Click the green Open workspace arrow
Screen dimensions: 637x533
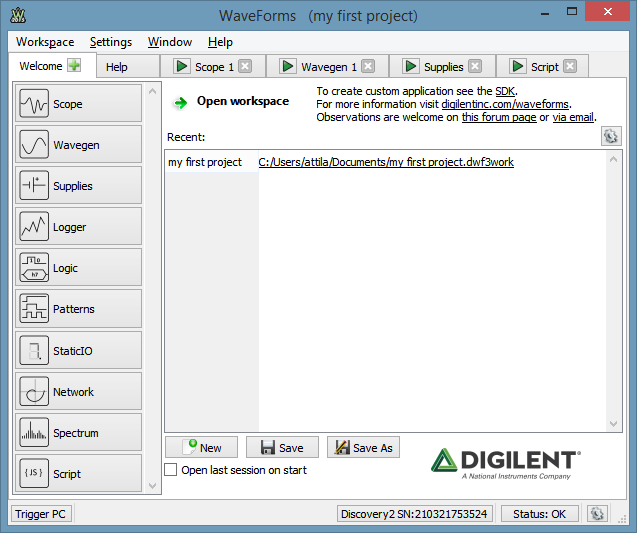click(180, 103)
